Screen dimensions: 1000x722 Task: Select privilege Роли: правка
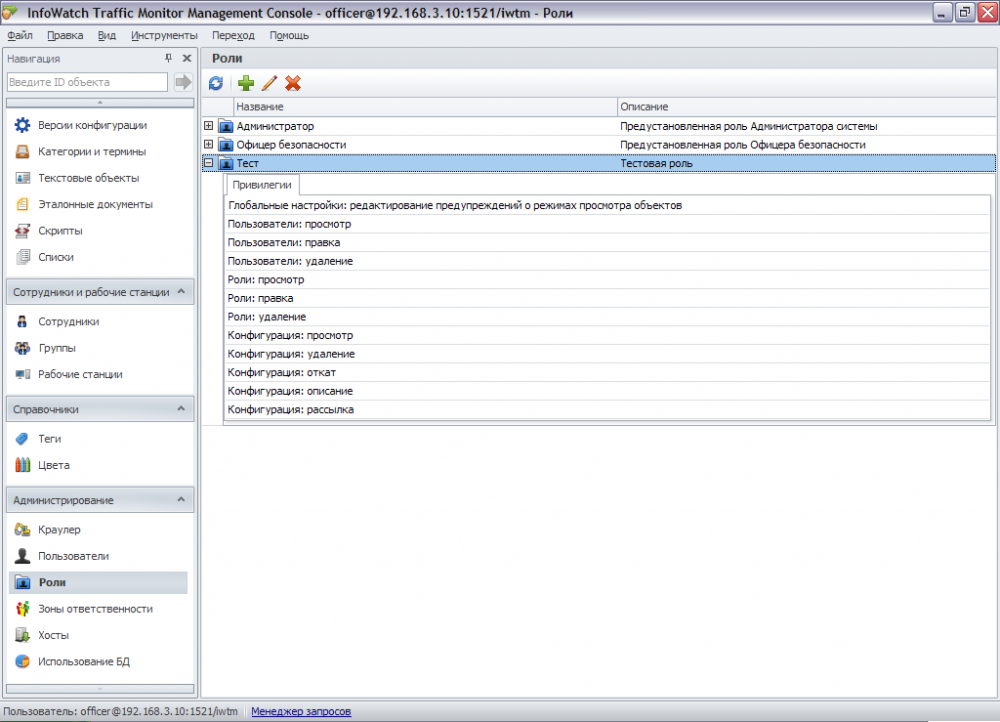(607, 298)
